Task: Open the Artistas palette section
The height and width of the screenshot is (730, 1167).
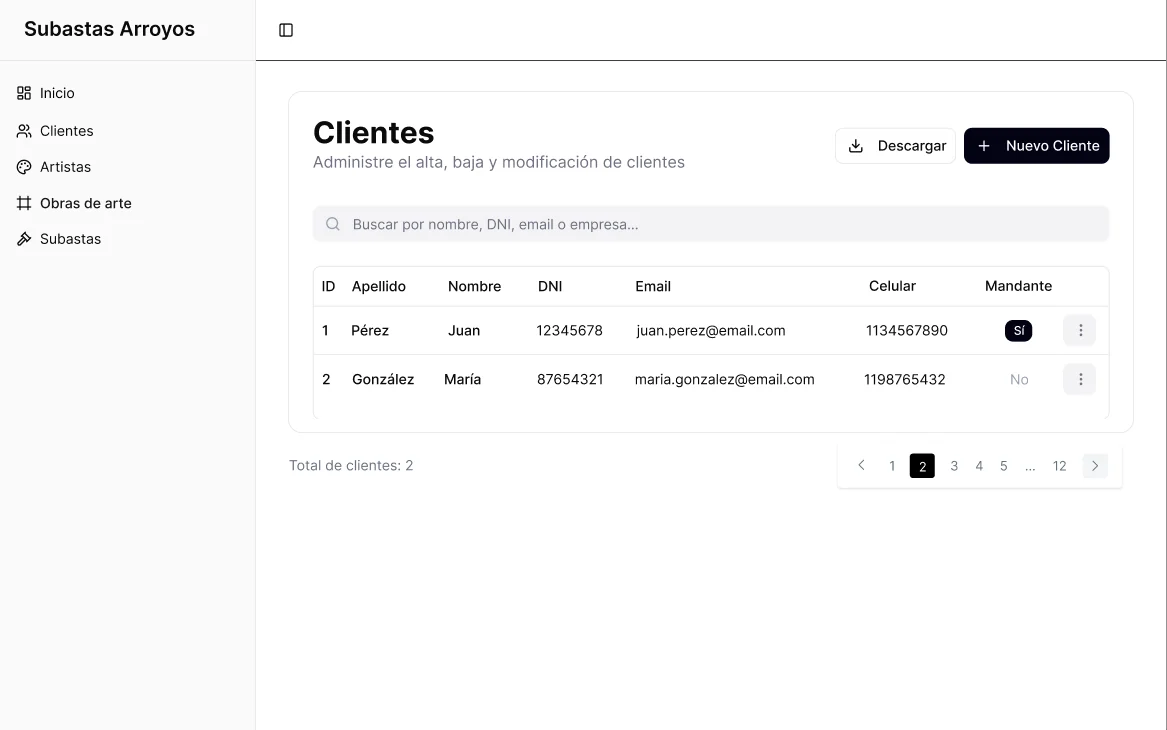Action: (54, 167)
